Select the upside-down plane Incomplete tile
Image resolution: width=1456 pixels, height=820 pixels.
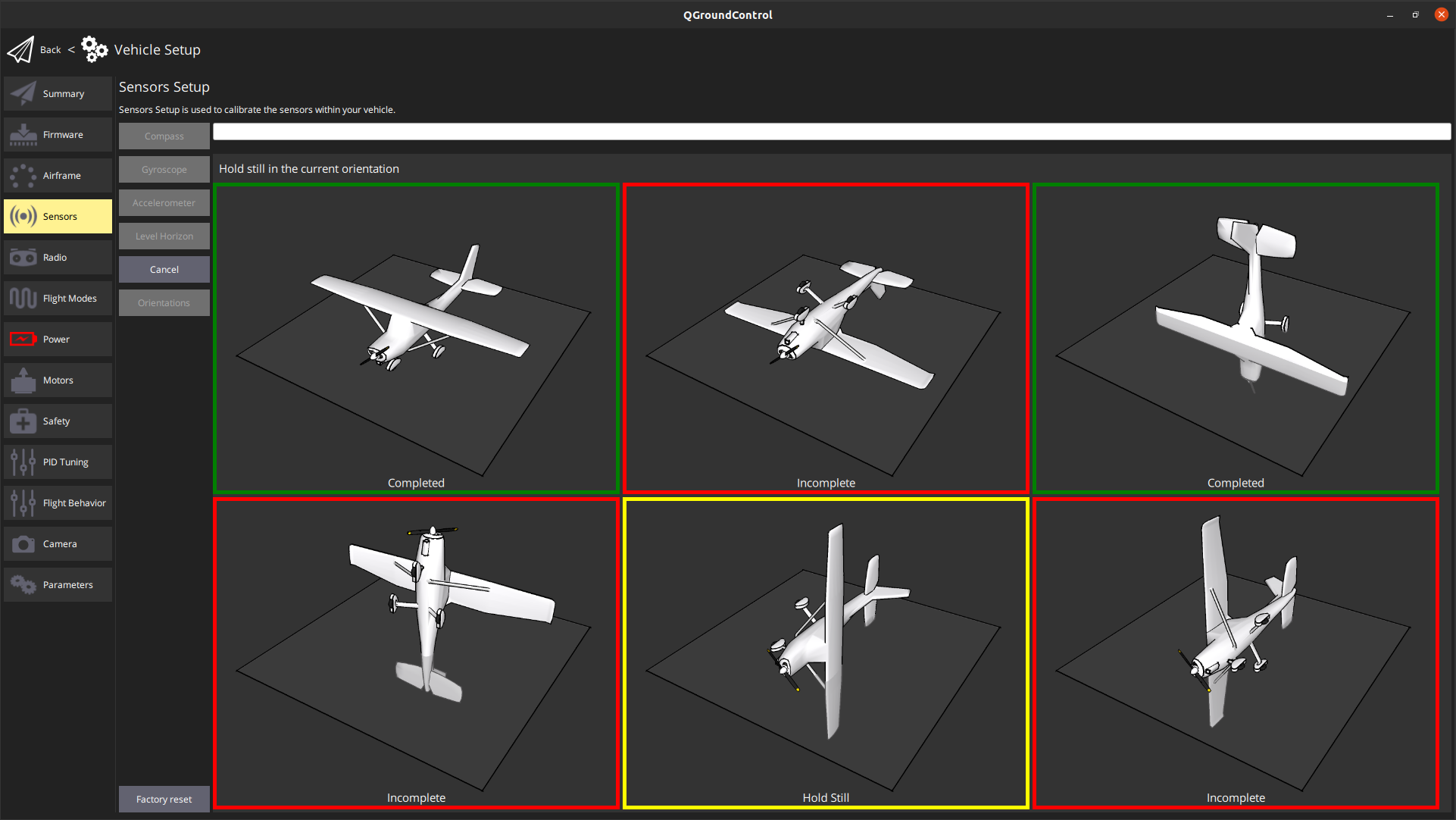click(x=826, y=338)
